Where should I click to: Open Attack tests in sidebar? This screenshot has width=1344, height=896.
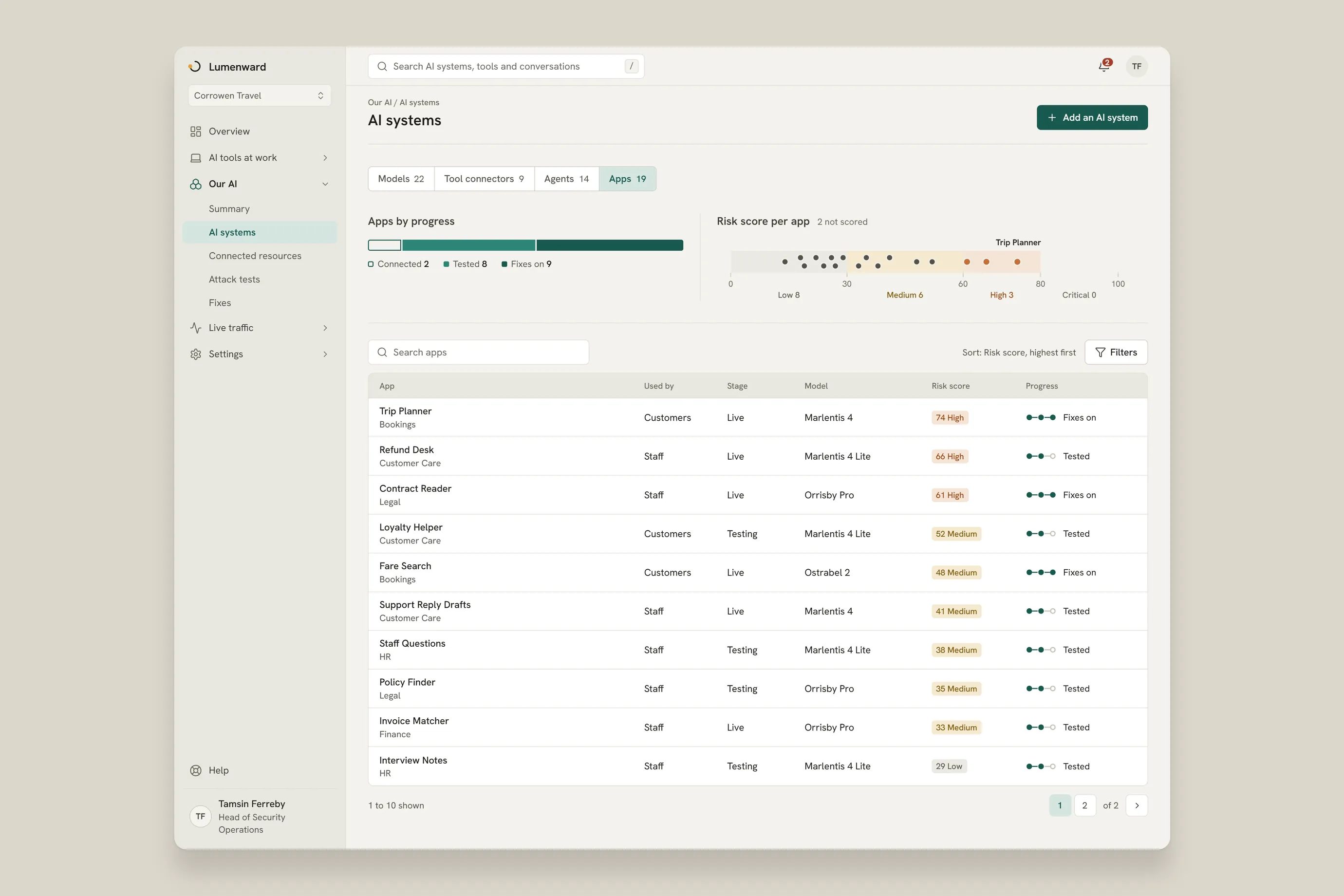coord(260,280)
